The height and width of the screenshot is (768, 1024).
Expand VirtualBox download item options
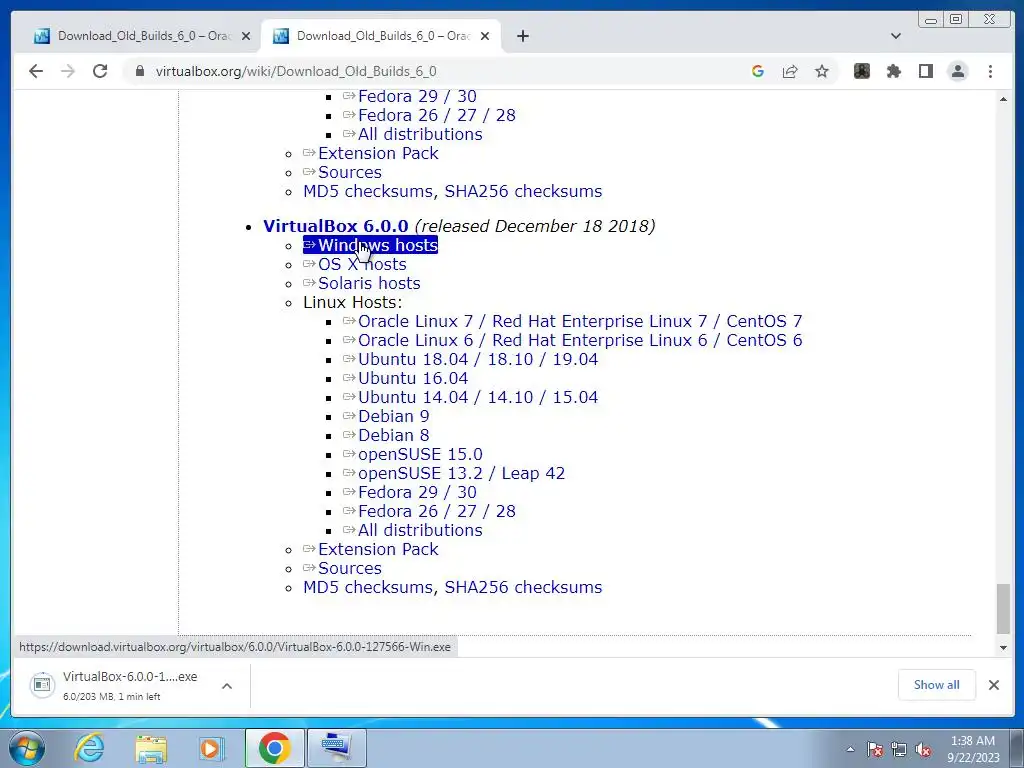(x=227, y=686)
